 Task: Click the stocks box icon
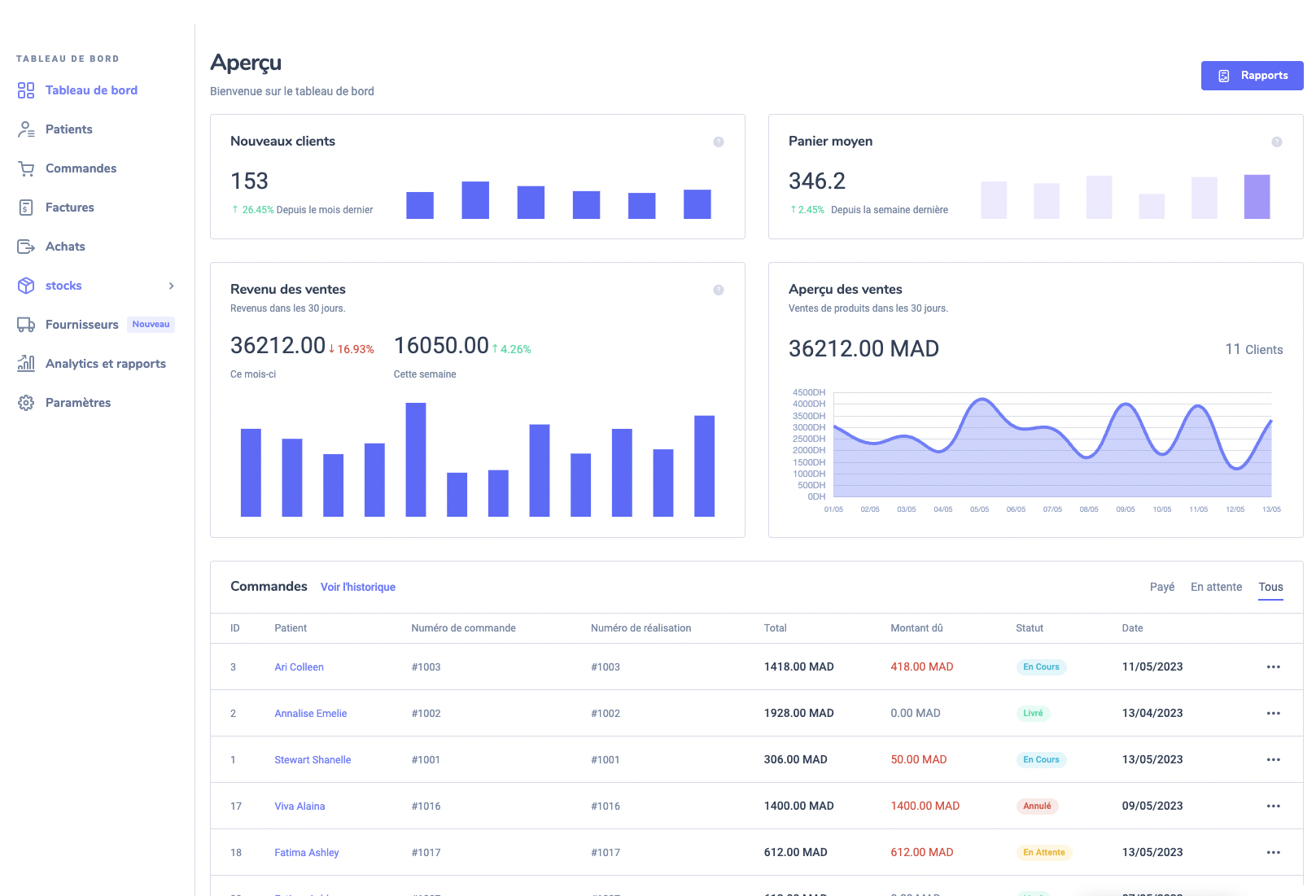coord(26,286)
